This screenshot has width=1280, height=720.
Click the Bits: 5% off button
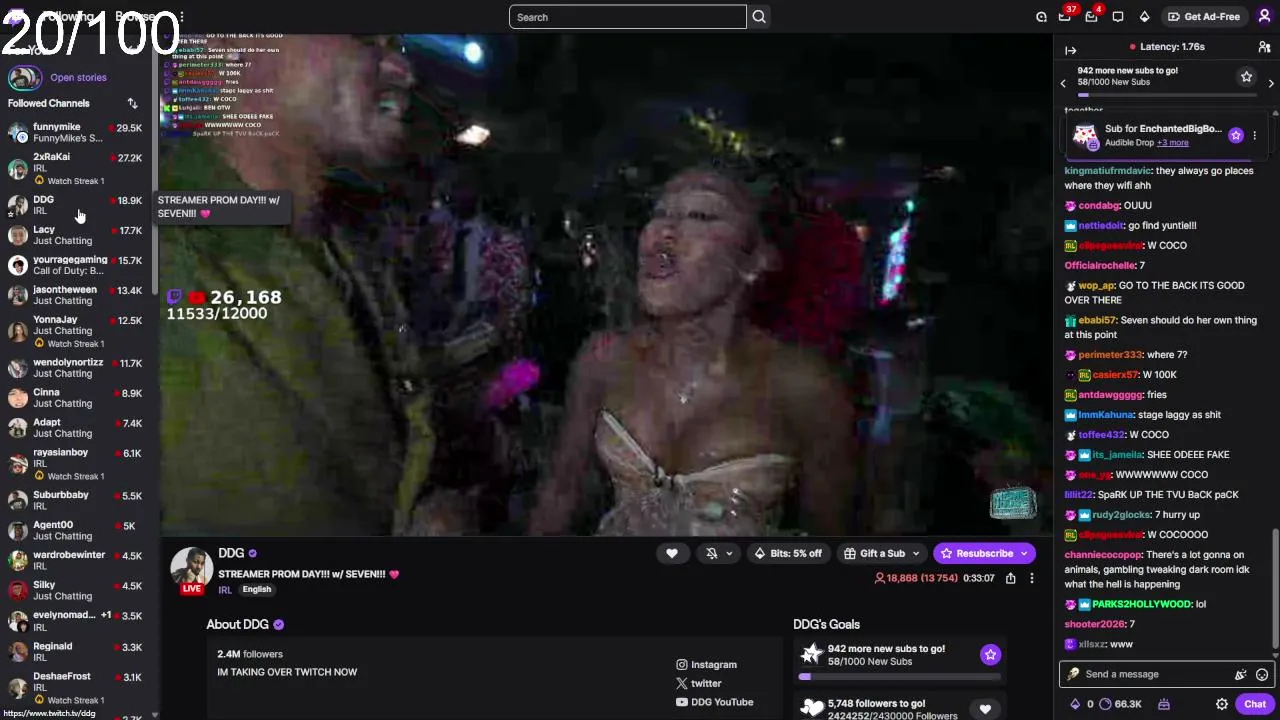[788, 553]
